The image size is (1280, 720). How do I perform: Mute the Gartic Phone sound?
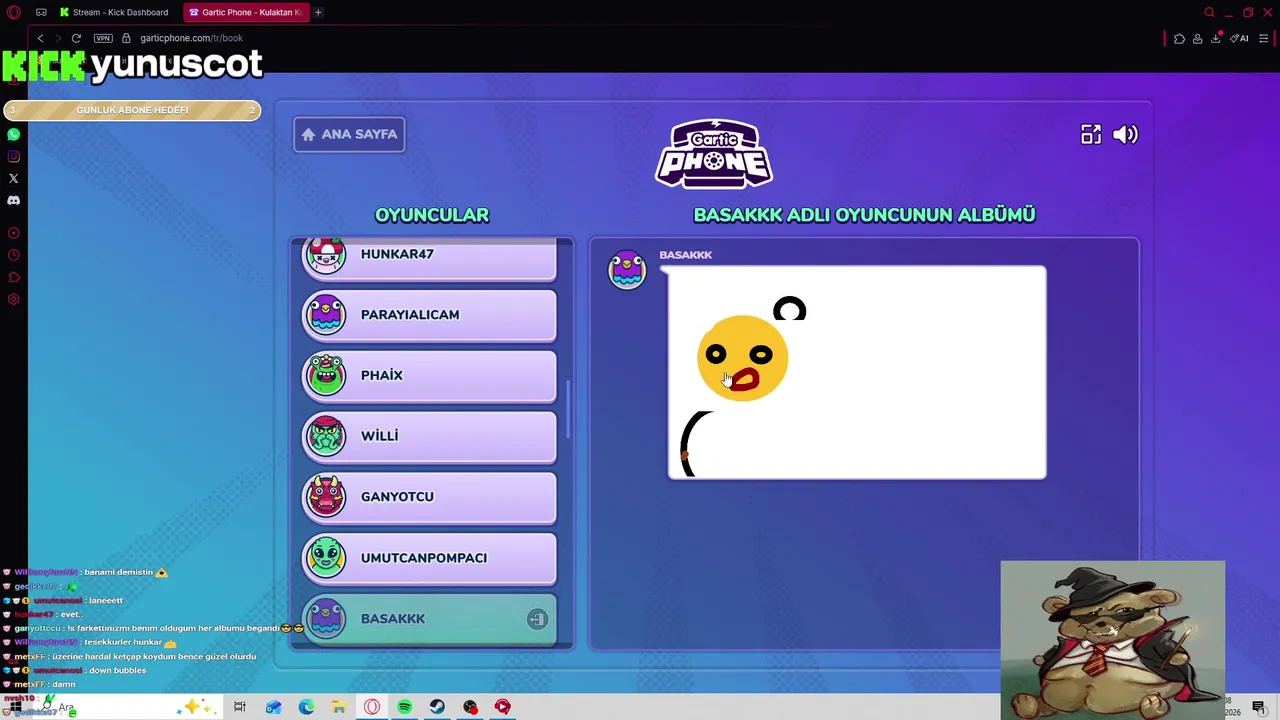pyautogui.click(x=1125, y=134)
